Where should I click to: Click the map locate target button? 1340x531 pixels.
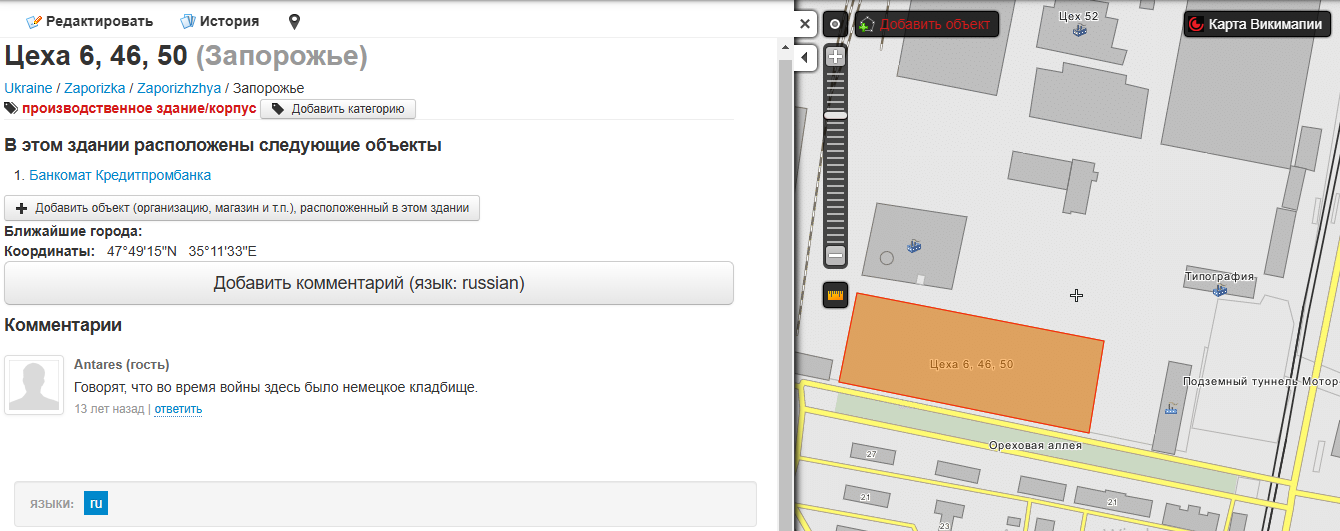[x=835, y=24]
